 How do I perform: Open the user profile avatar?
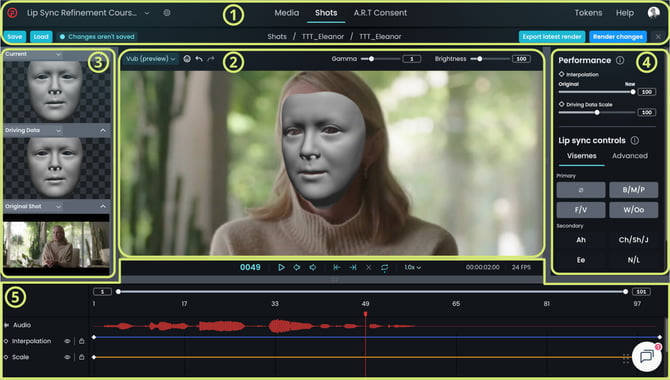pyautogui.click(x=653, y=13)
